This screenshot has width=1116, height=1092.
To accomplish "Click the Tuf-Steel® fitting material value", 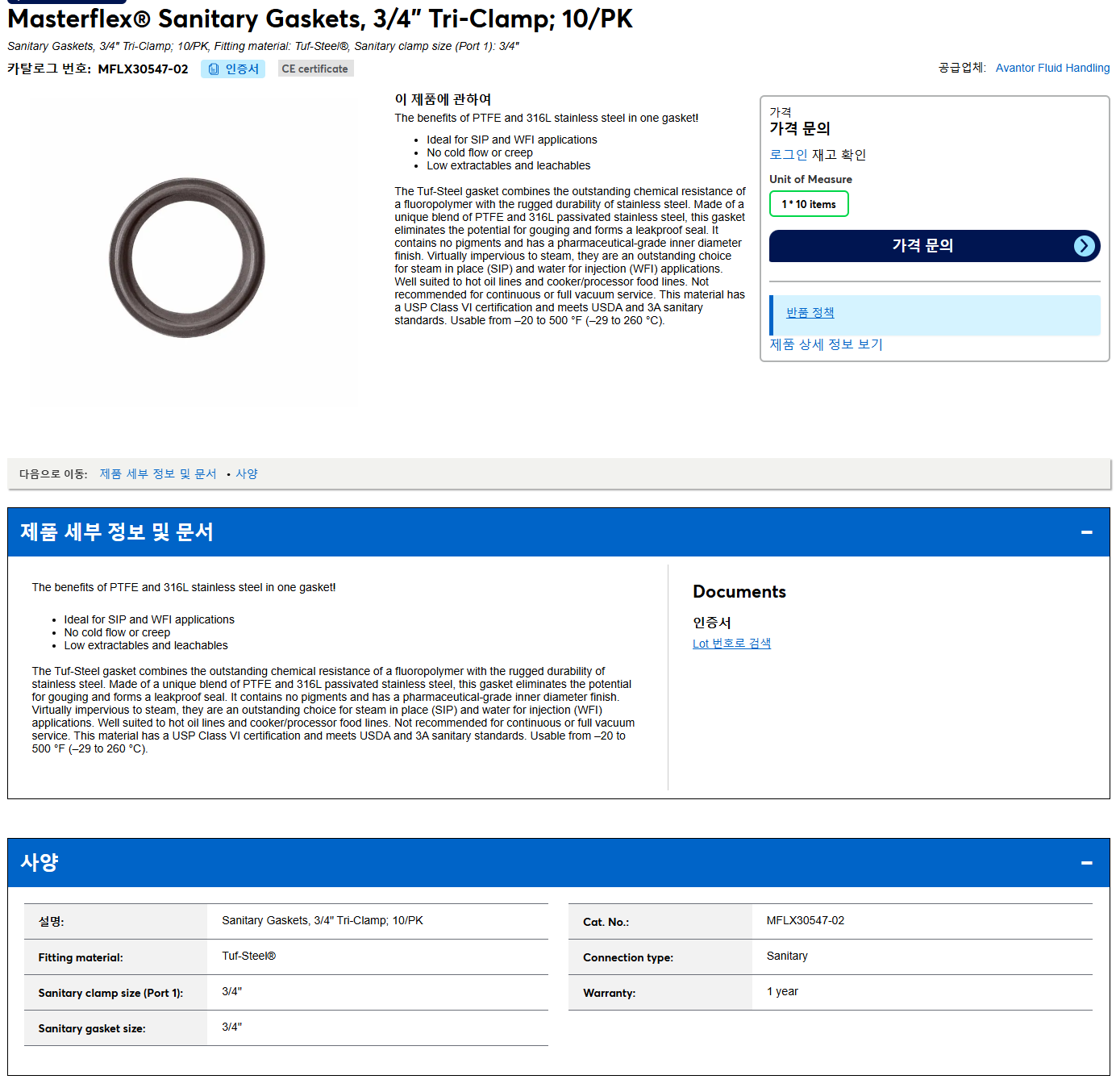I will [x=248, y=957].
